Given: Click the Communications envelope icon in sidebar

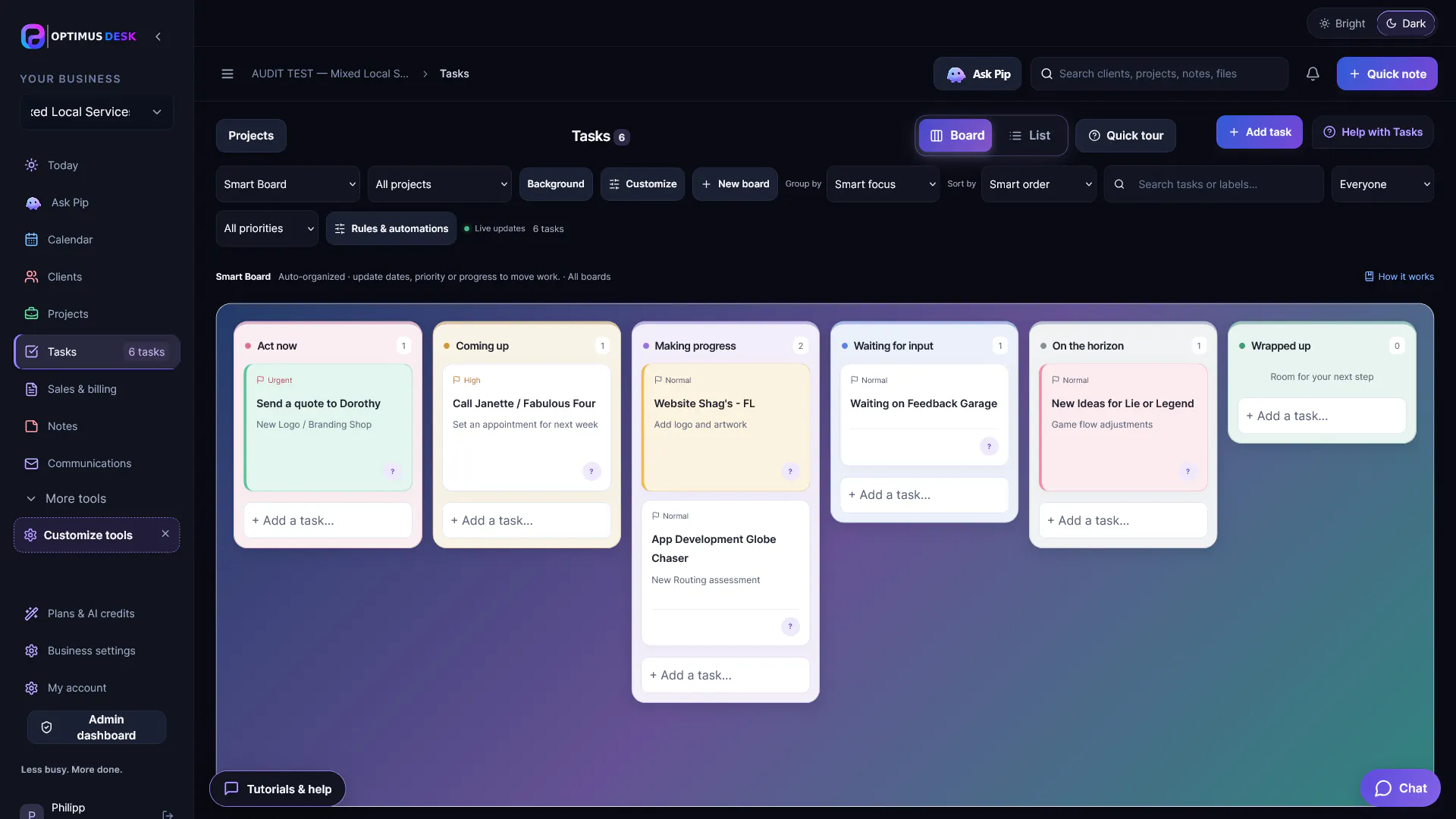Looking at the screenshot, I should 31,463.
